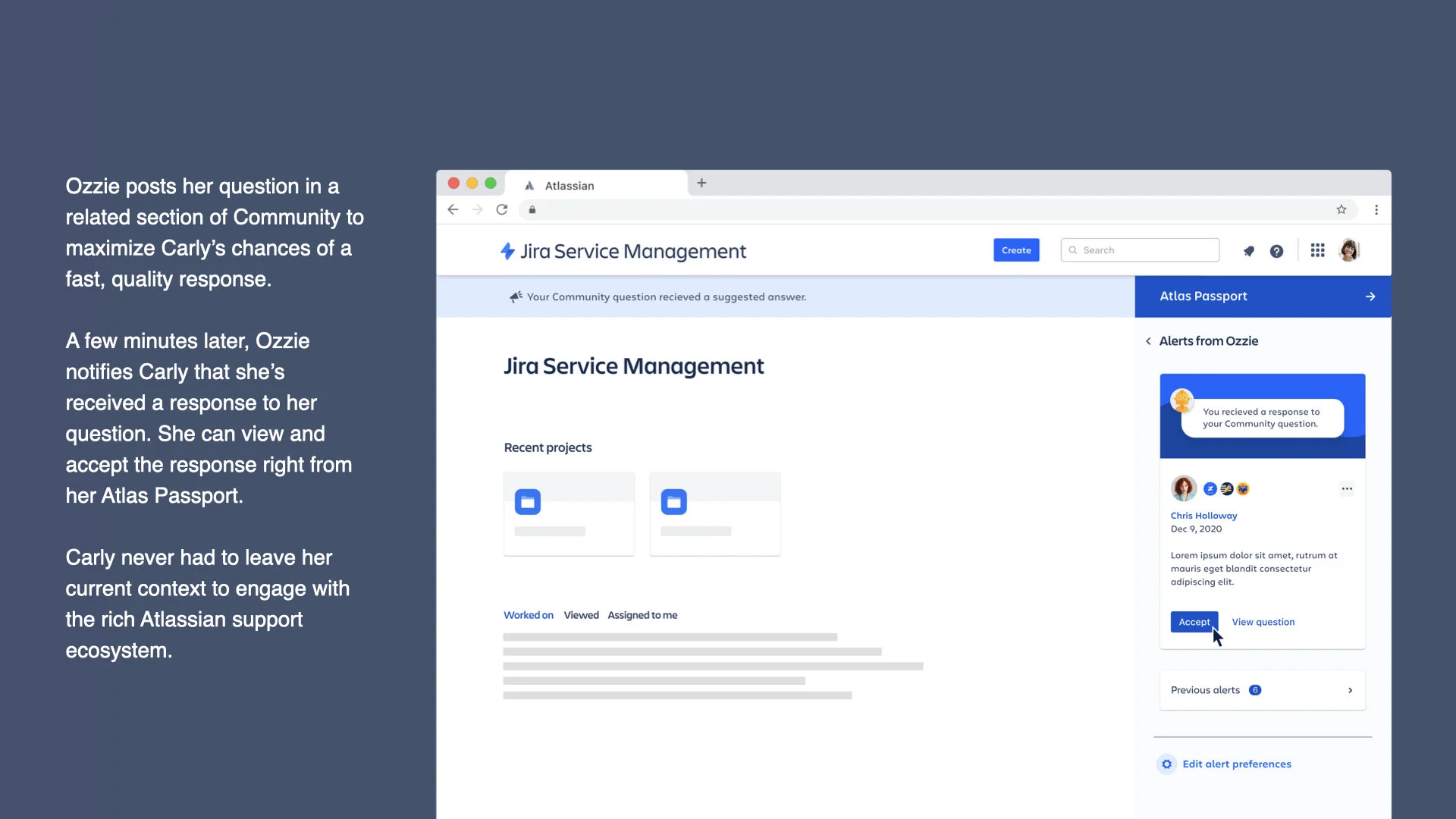Image resolution: width=1456 pixels, height=819 pixels.
Task: Click the dark striped badge icon
Action: pos(1226,489)
